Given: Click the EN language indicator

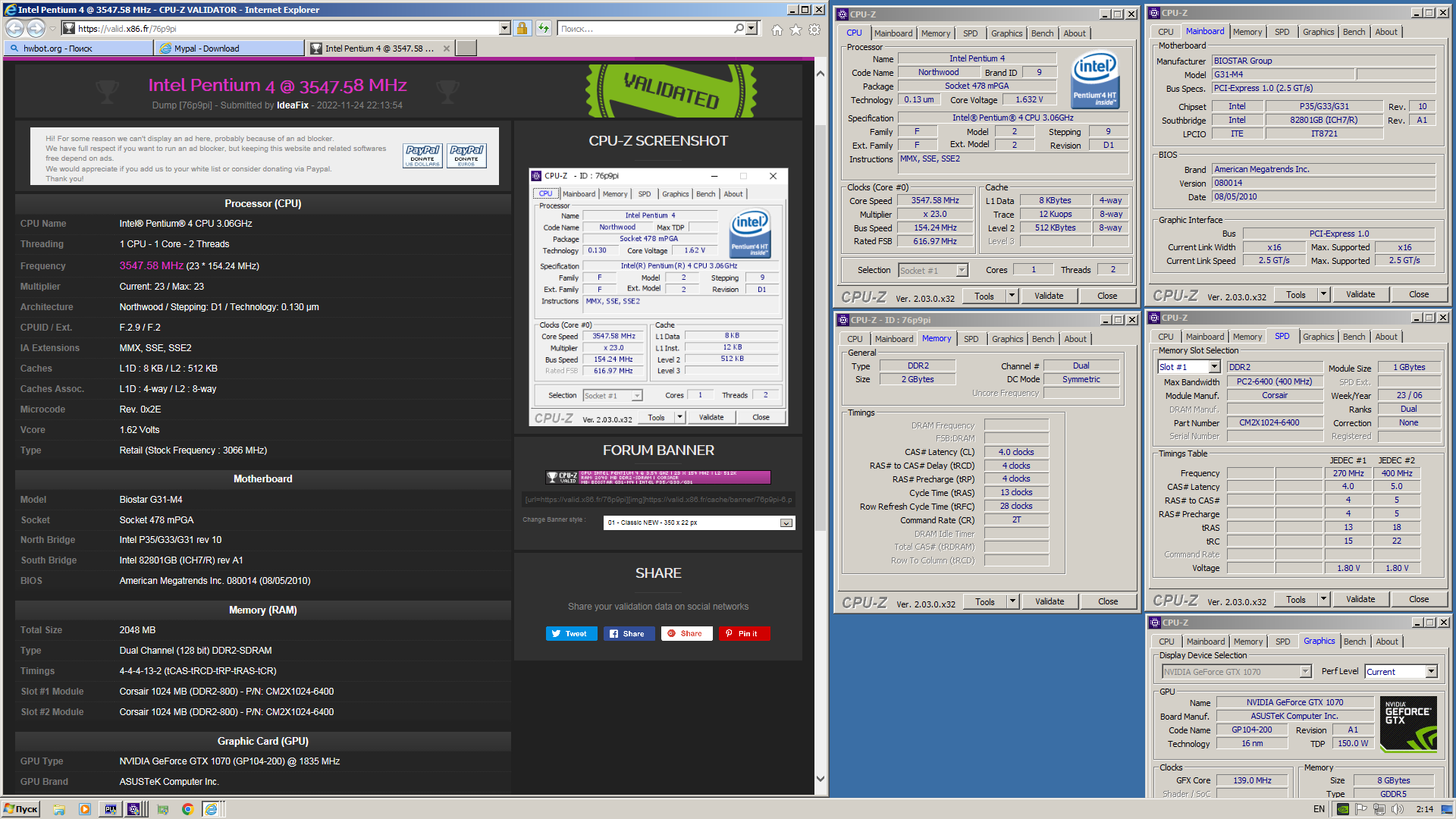Looking at the screenshot, I should click(x=1319, y=809).
